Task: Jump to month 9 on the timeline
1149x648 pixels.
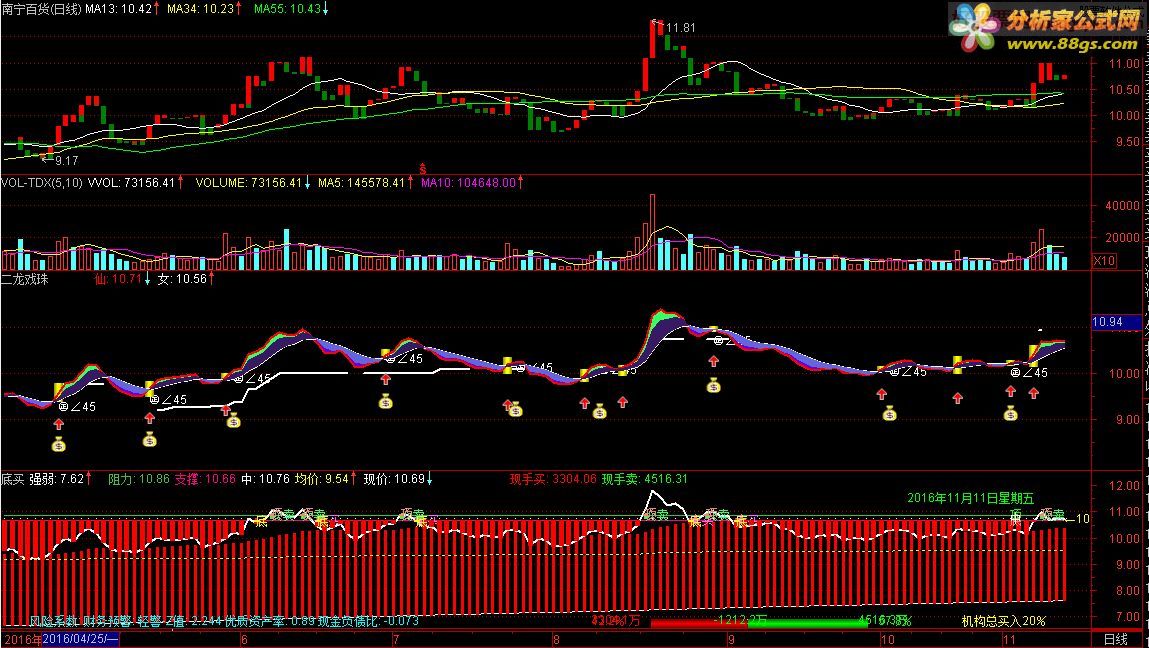Action: pos(731,639)
